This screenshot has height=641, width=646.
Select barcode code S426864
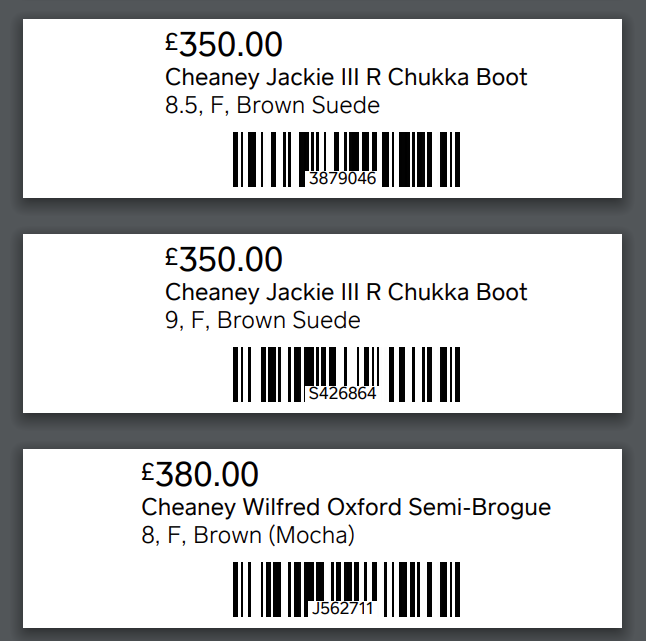343,394
